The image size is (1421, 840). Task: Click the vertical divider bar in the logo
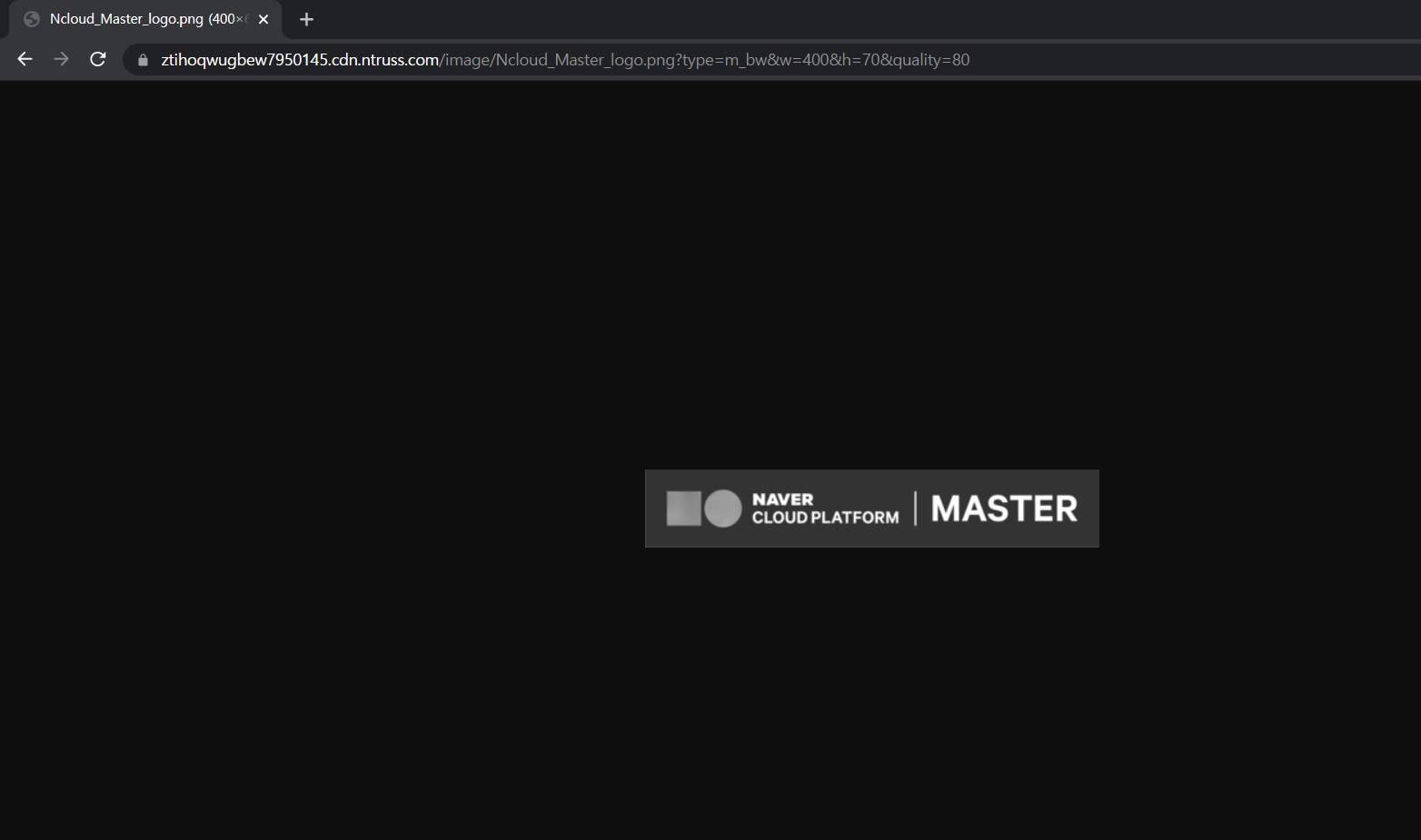[x=916, y=509]
